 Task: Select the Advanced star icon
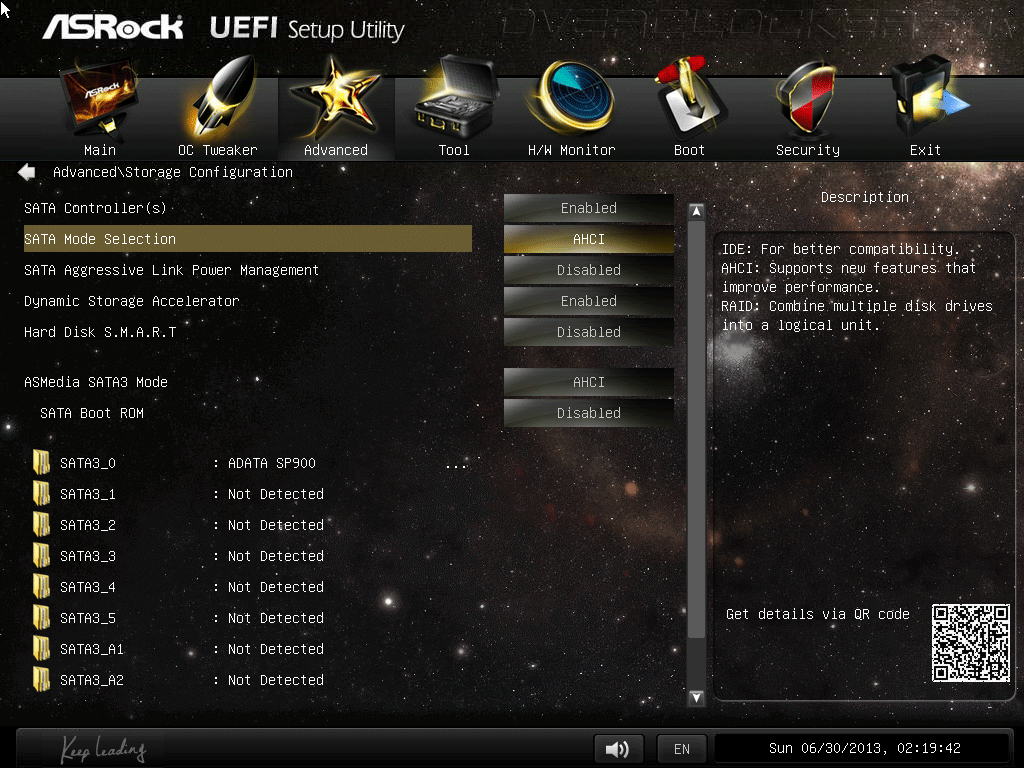click(x=336, y=98)
